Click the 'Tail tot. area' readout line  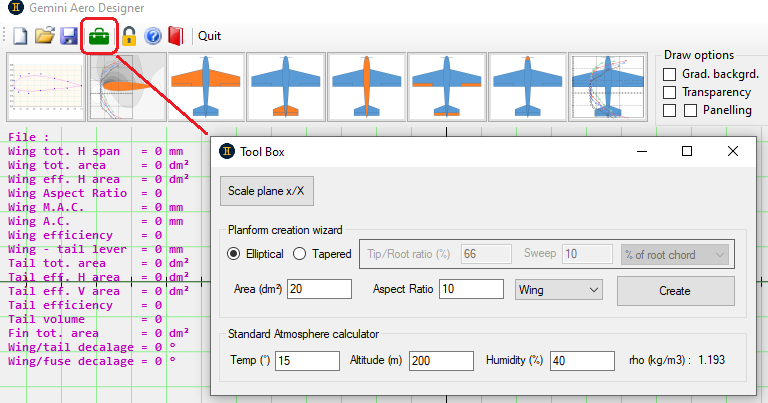[99, 263]
